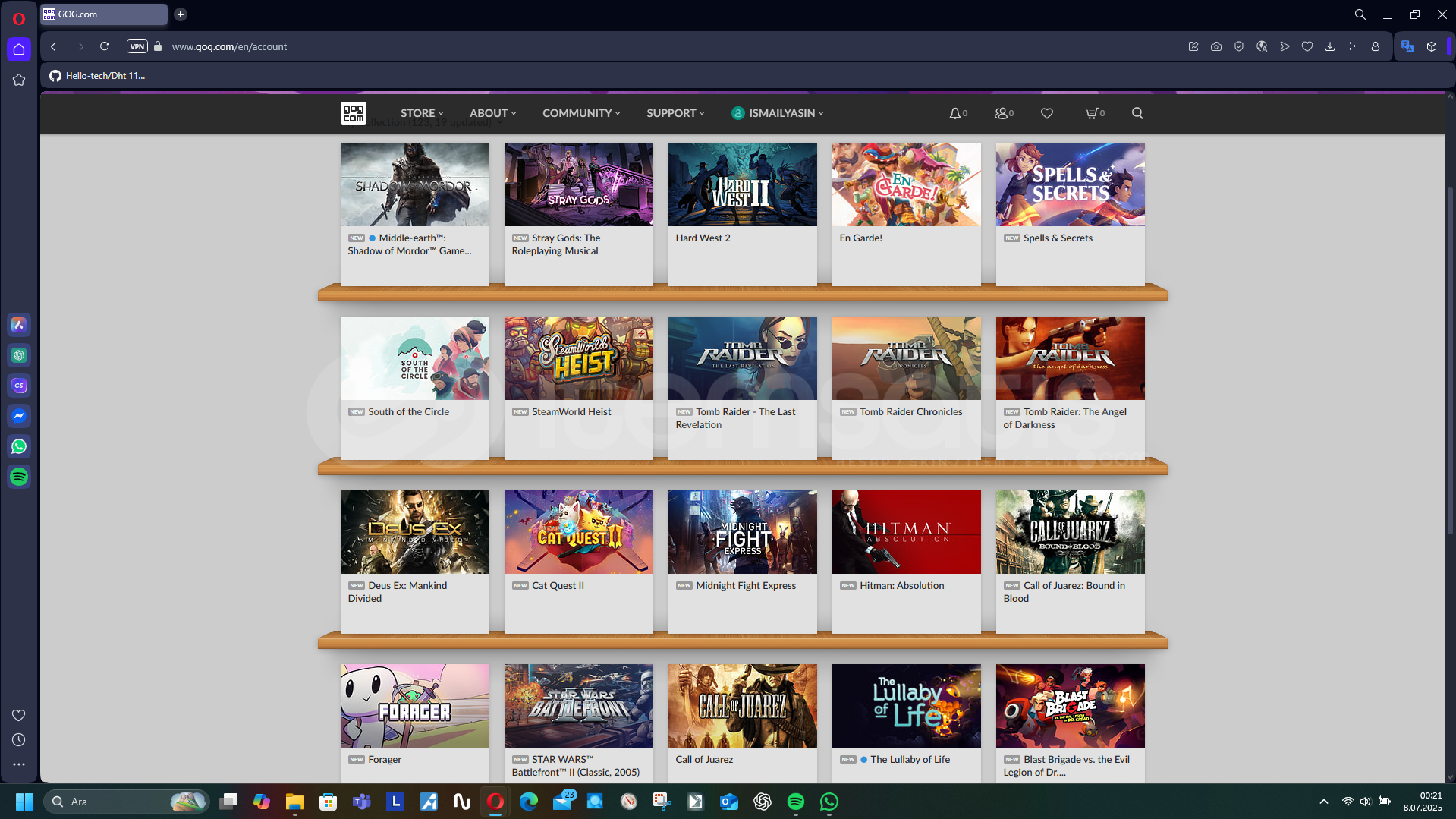Select the GOG.com browser tab
This screenshot has height=819, width=1456.
(104, 14)
